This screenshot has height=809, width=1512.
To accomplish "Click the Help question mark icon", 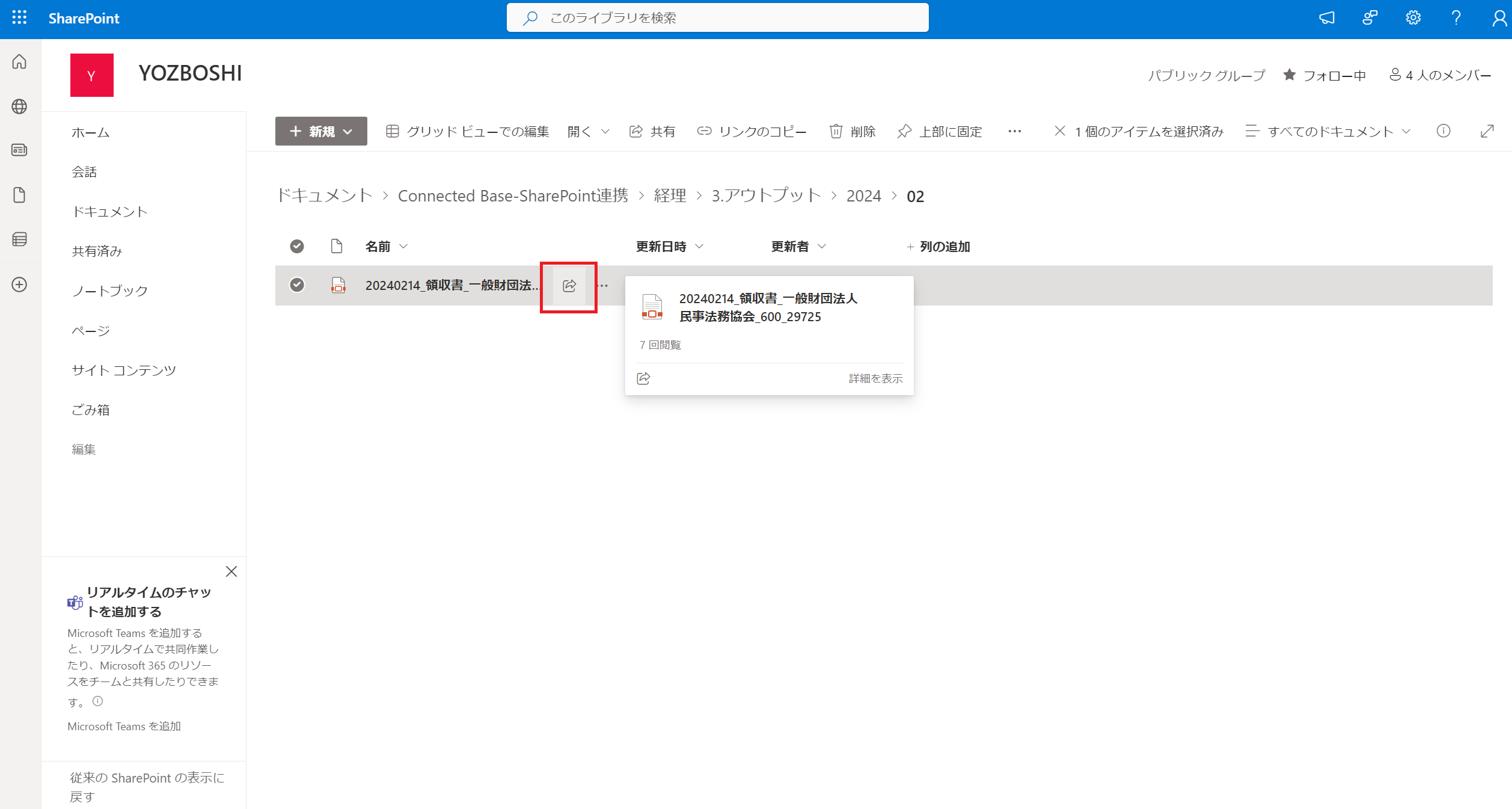I will [1455, 17].
